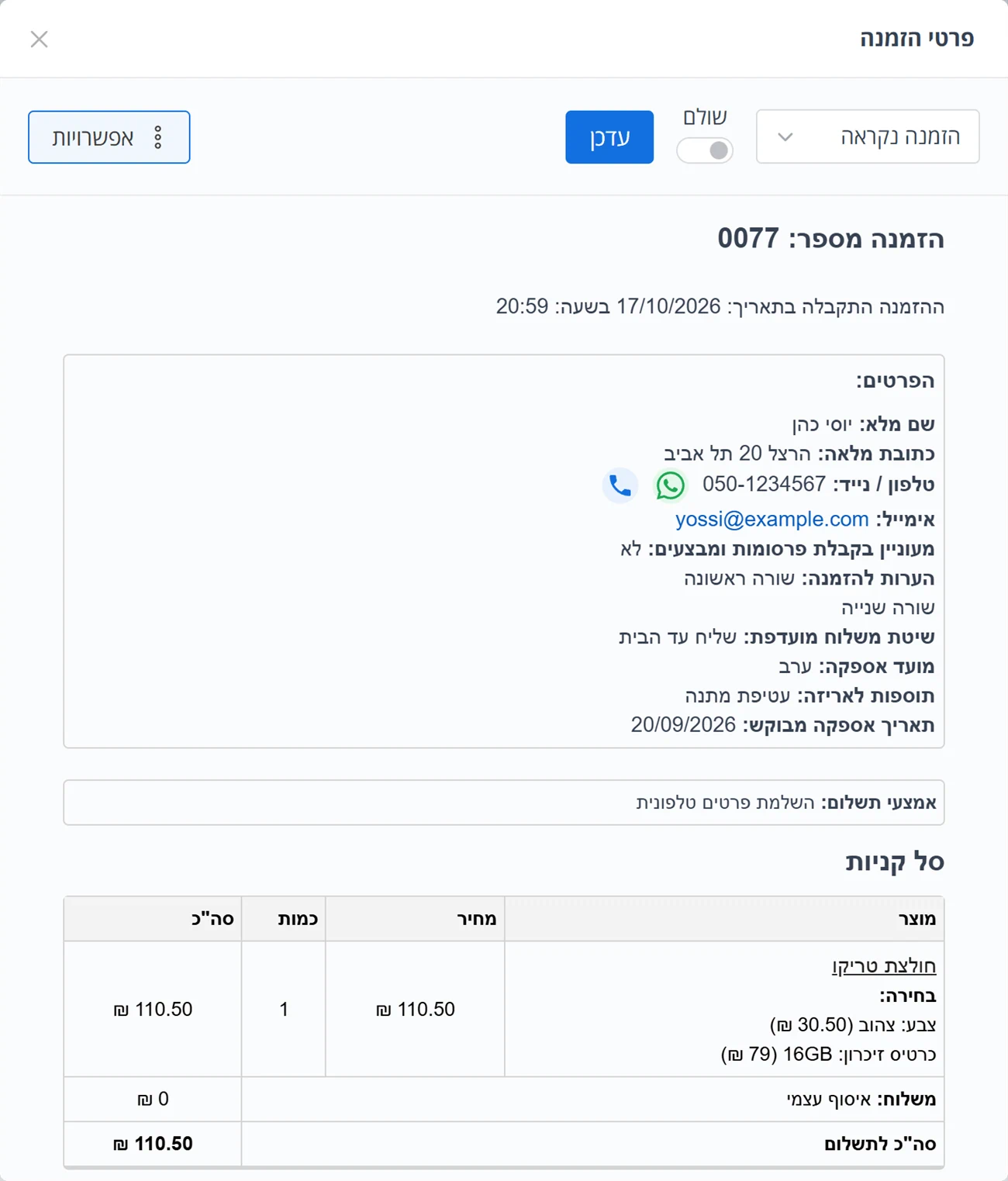Click the אמצעי תשלום payment method row
The image size is (1008, 1181).
click(x=504, y=803)
